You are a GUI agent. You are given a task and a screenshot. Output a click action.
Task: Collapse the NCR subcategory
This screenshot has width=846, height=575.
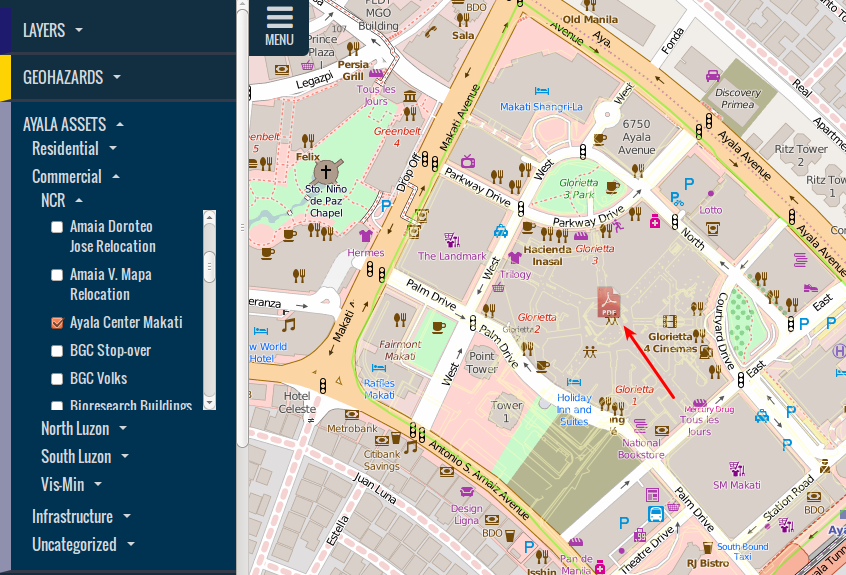[62, 200]
